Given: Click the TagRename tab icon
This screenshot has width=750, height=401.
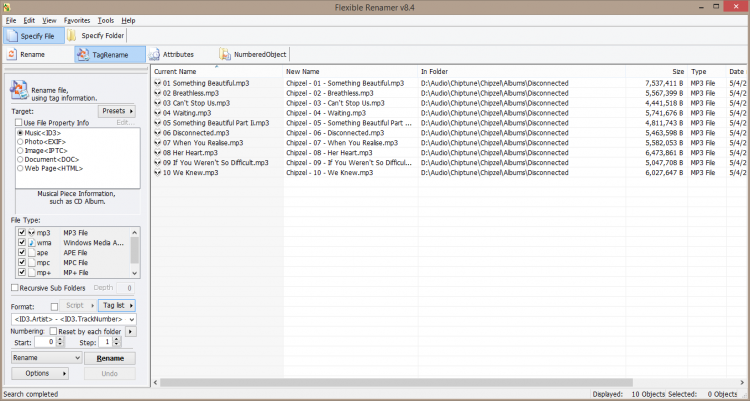Looking at the screenshot, I should [x=83, y=55].
